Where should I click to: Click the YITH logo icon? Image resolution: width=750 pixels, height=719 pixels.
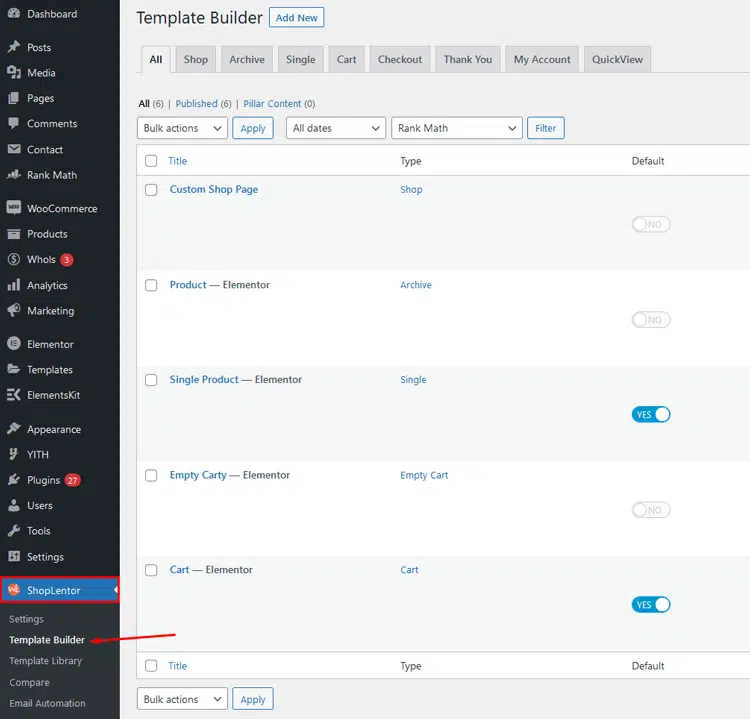(14, 454)
